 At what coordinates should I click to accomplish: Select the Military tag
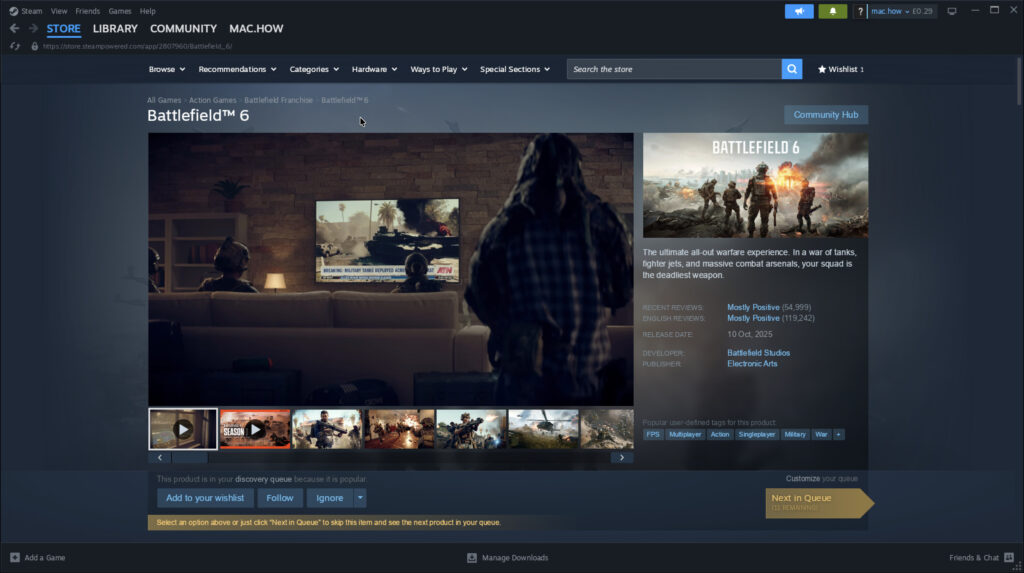tap(795, 434)
